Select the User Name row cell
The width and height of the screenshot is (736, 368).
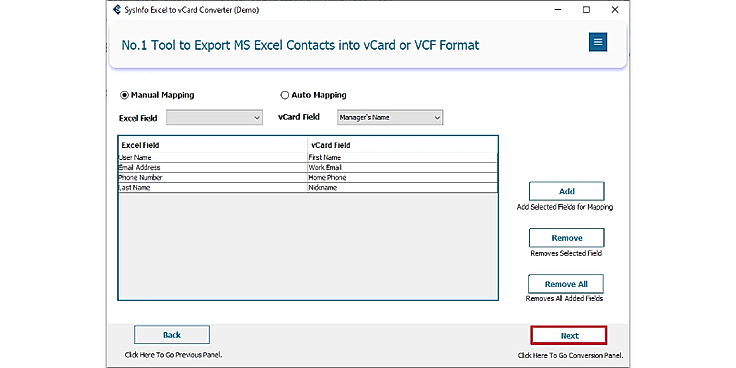coord(213,158)
